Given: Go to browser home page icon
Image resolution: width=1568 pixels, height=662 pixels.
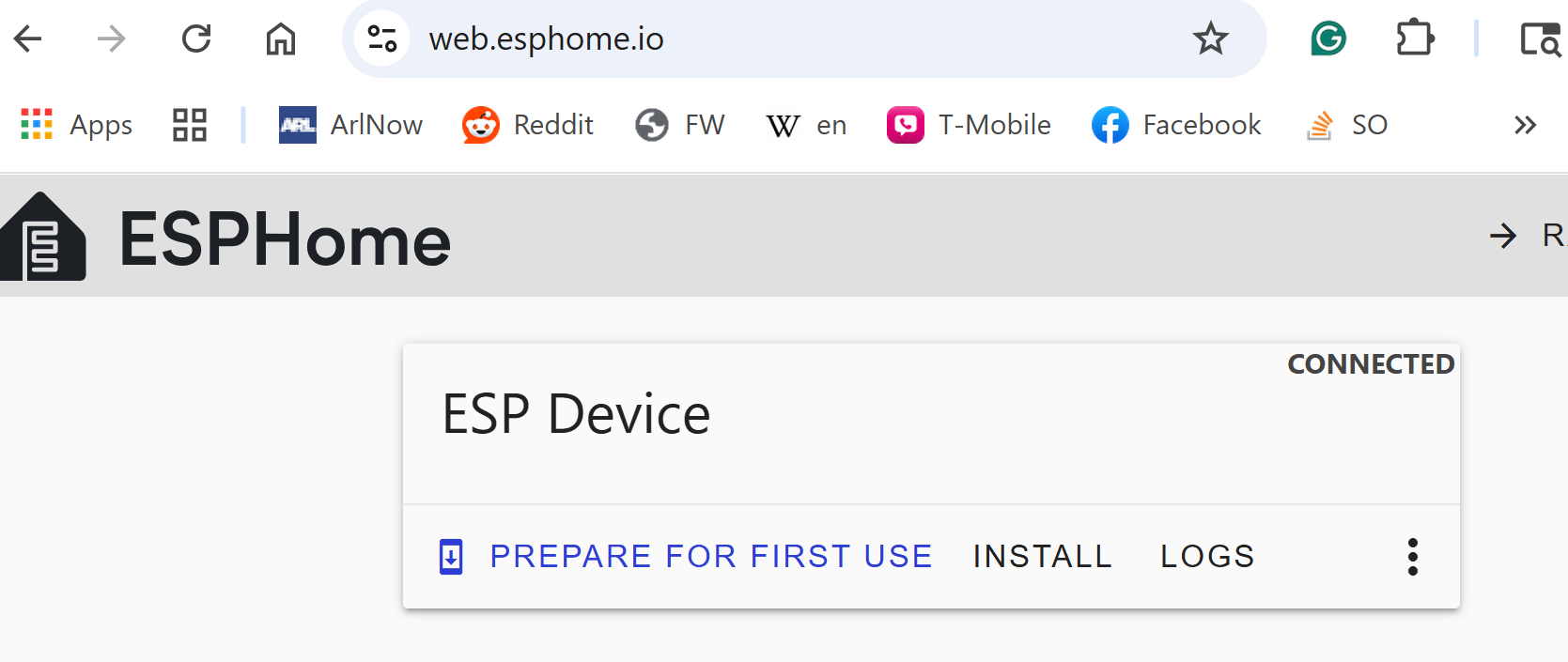Looking at the screenshot, I should 280,38.
